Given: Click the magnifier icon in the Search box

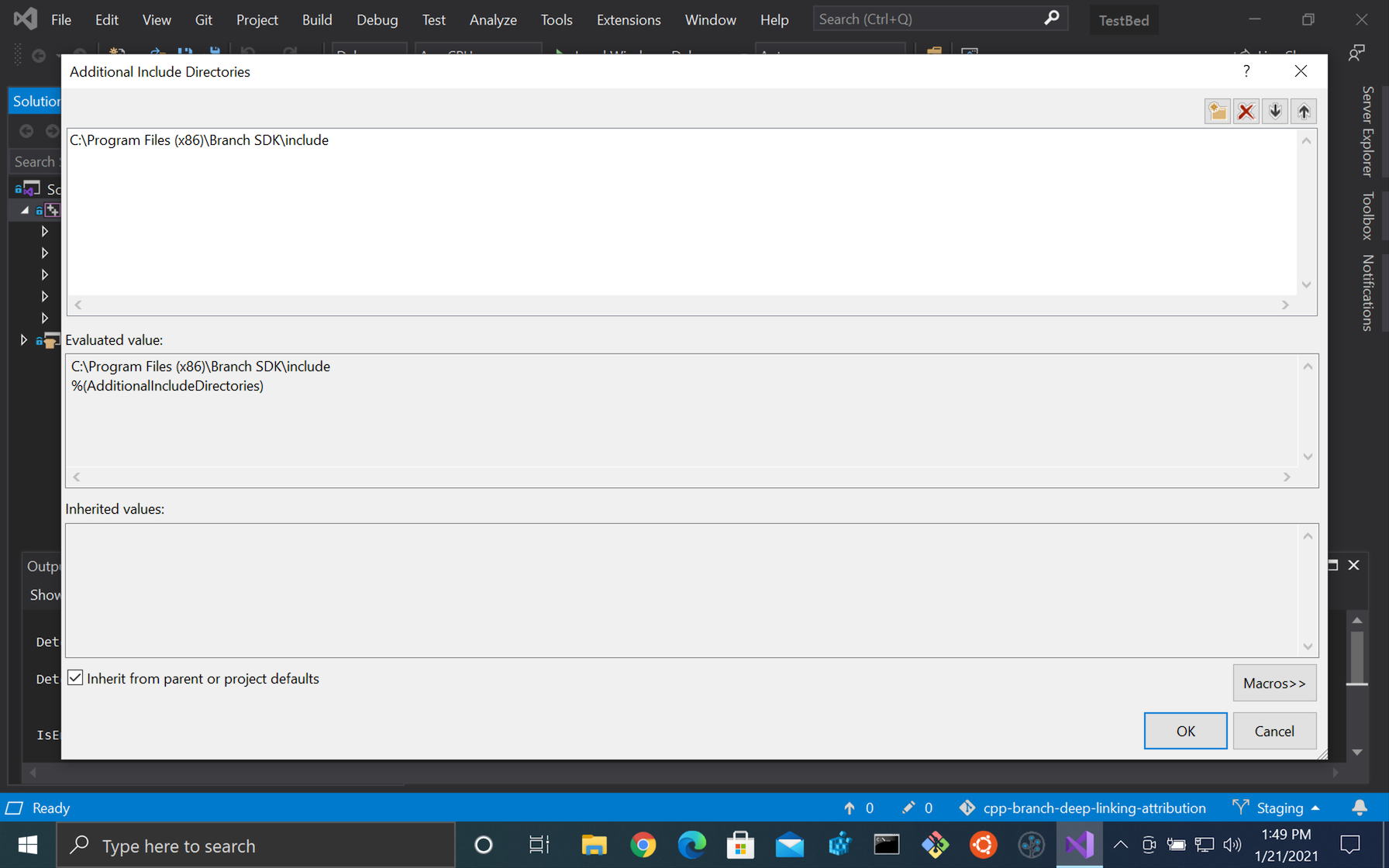Looking at the screenshot, I should [x=1051, y=19].
